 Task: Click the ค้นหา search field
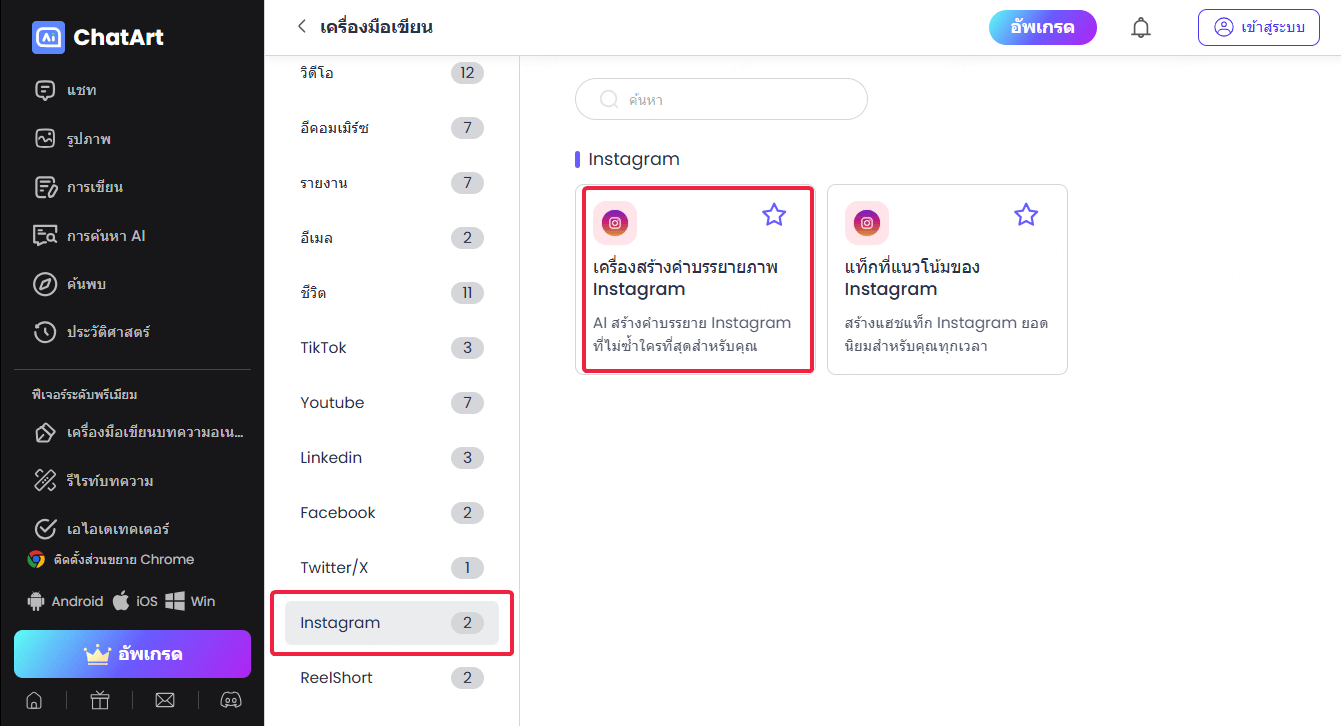[721, 99]
